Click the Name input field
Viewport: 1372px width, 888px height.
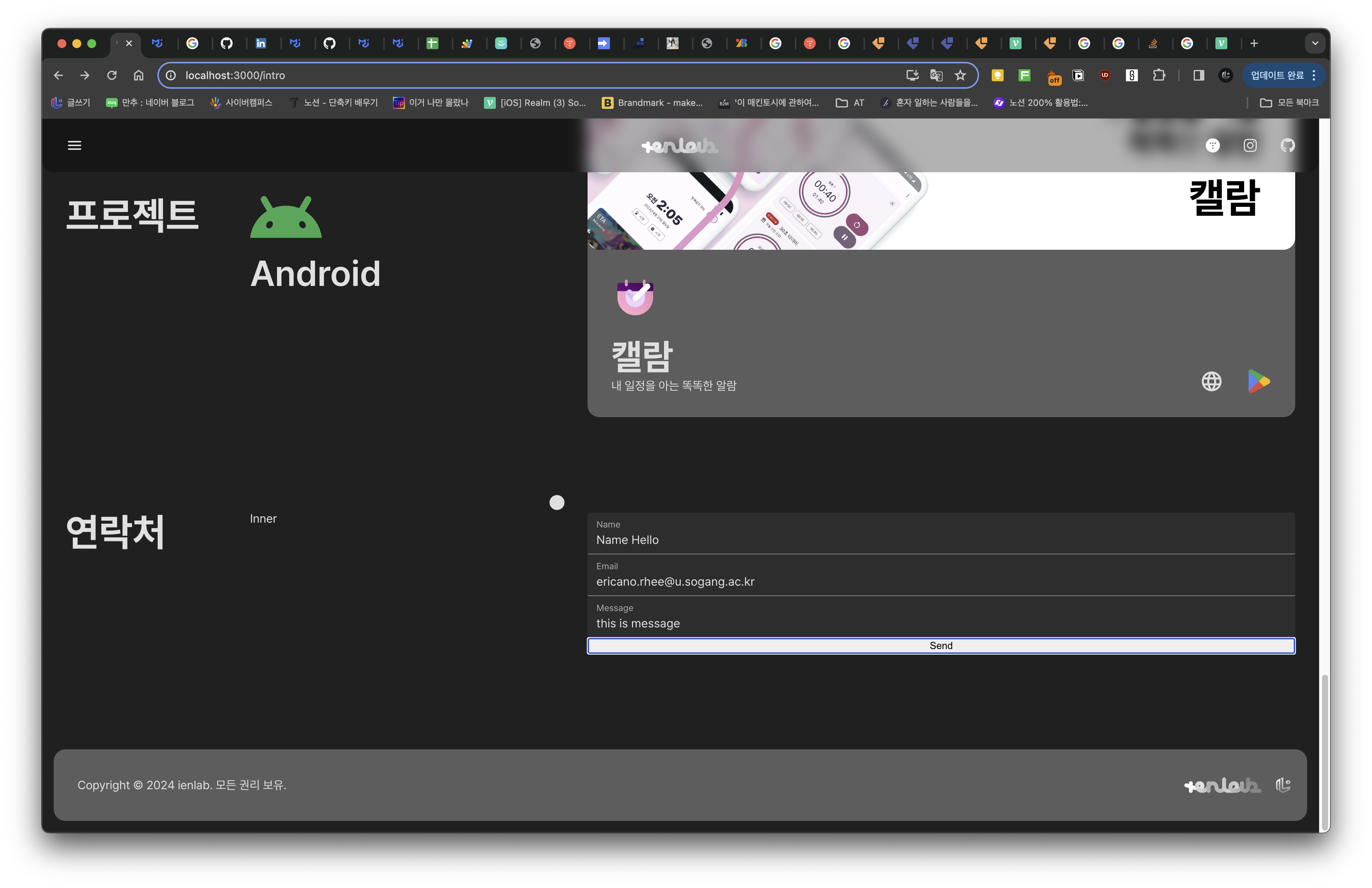point(941,540)
